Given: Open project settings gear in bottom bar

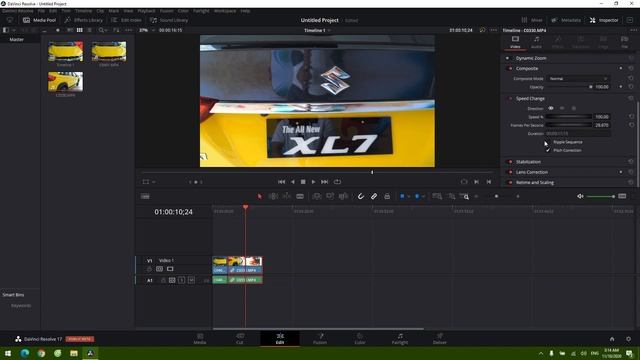Looking at the screenshot, I should pyautogui.click(x=628, y=339).
